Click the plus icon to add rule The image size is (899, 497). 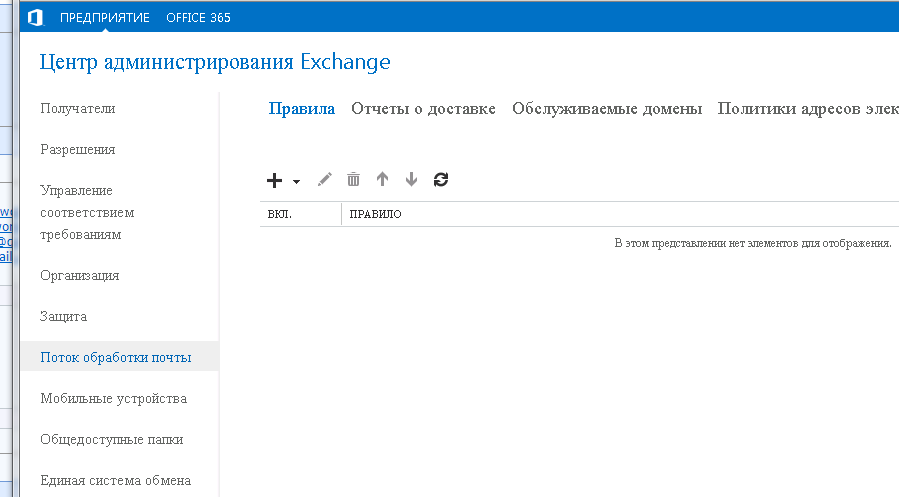[275, 180]
